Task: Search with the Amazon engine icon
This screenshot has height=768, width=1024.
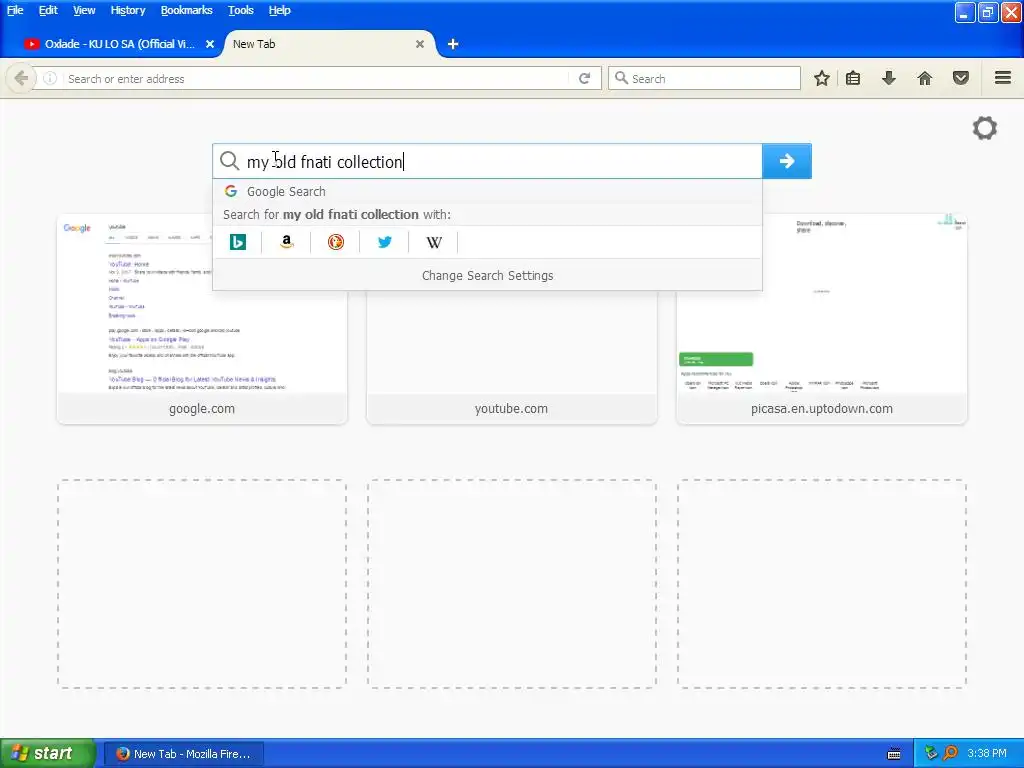Action: click(287, 242)
